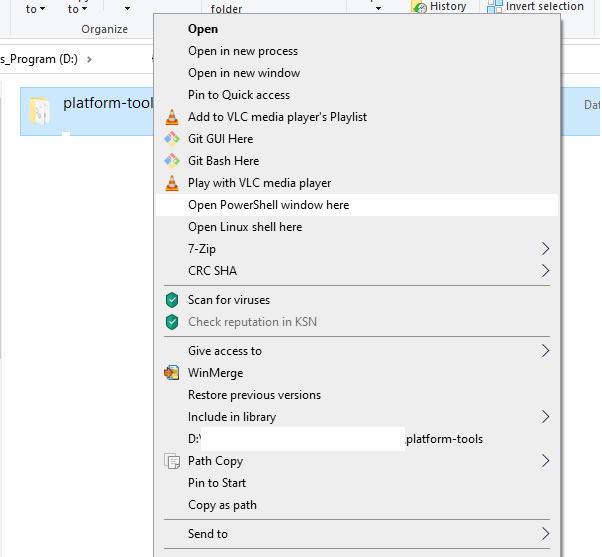This screenshot has height=557, width=602.
Task: Open the Move to dropdown arrow
Action: click(42, 8)
